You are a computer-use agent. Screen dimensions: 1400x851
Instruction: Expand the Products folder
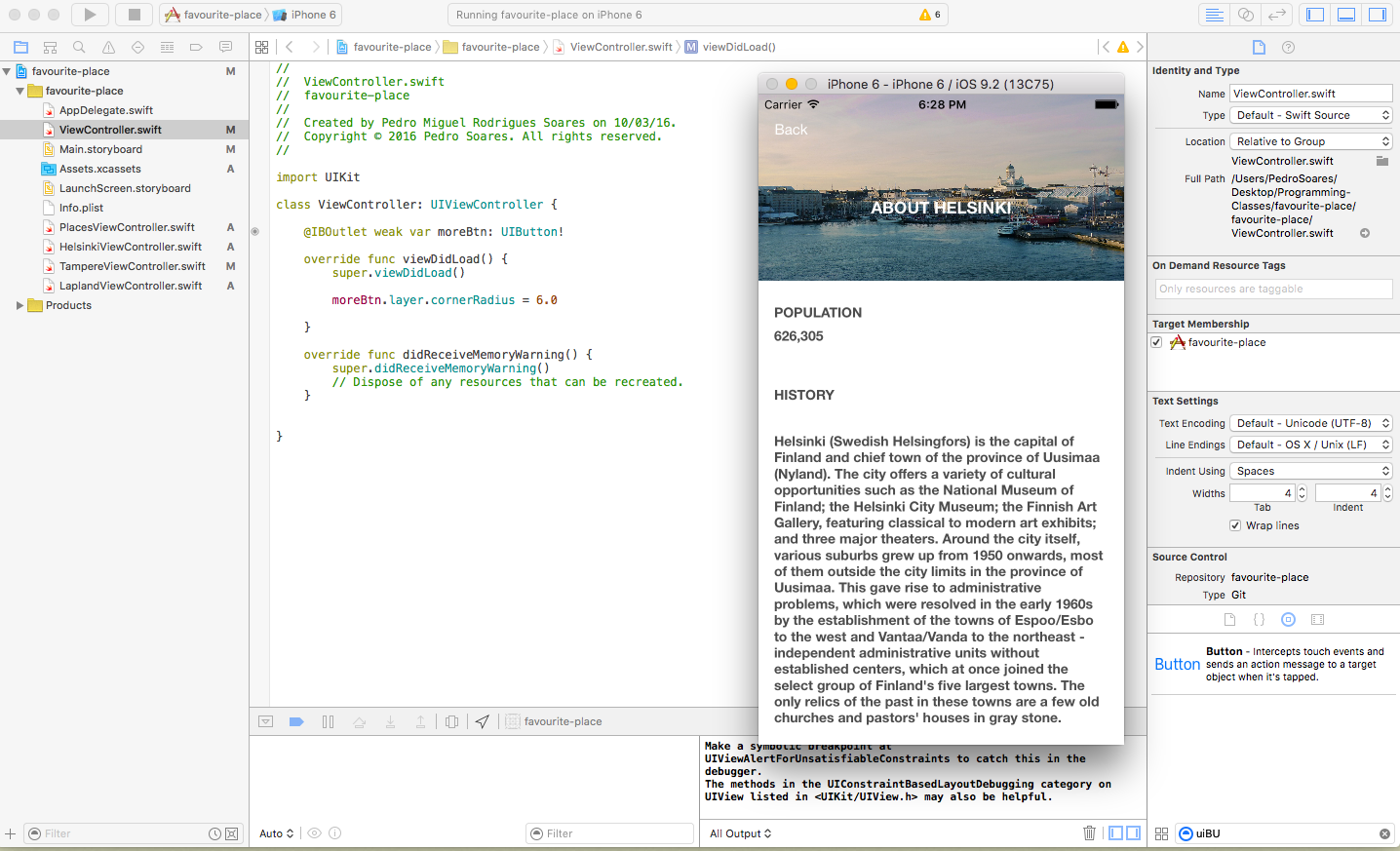pyautogui.click(x=19, y=305)
